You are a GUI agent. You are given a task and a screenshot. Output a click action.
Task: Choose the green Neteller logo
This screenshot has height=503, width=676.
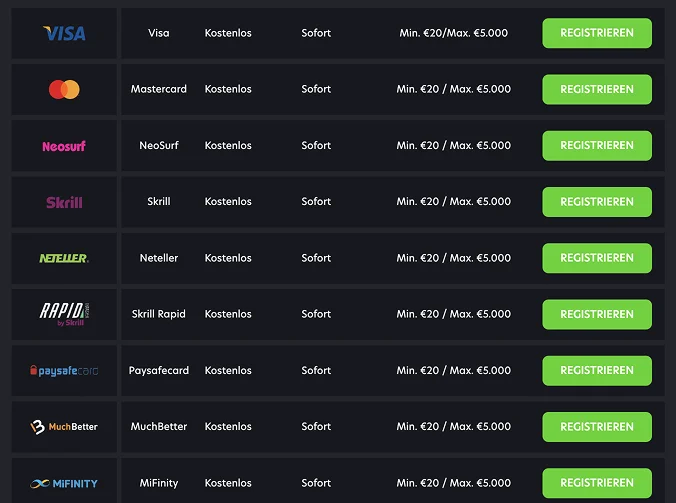64,258
